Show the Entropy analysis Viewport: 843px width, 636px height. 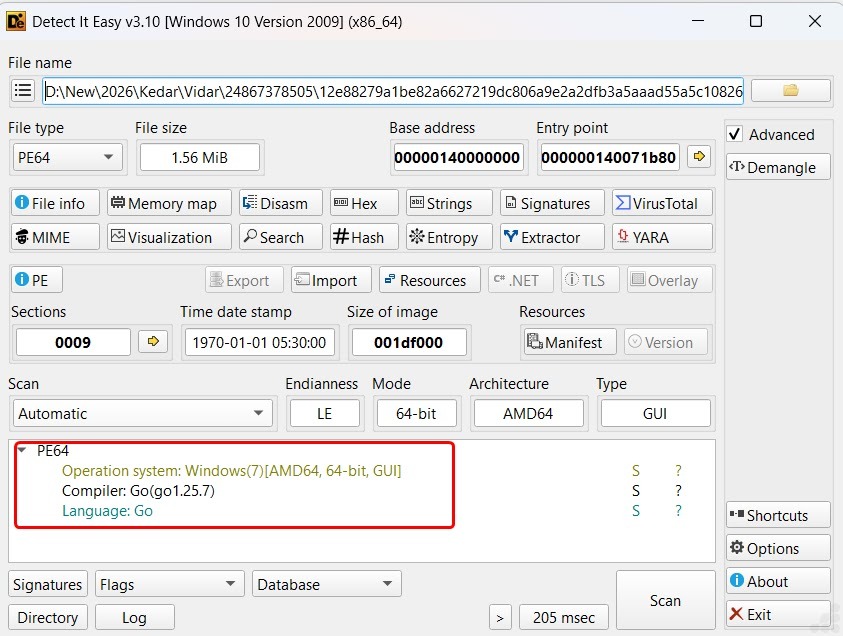(x=443, y=237)
